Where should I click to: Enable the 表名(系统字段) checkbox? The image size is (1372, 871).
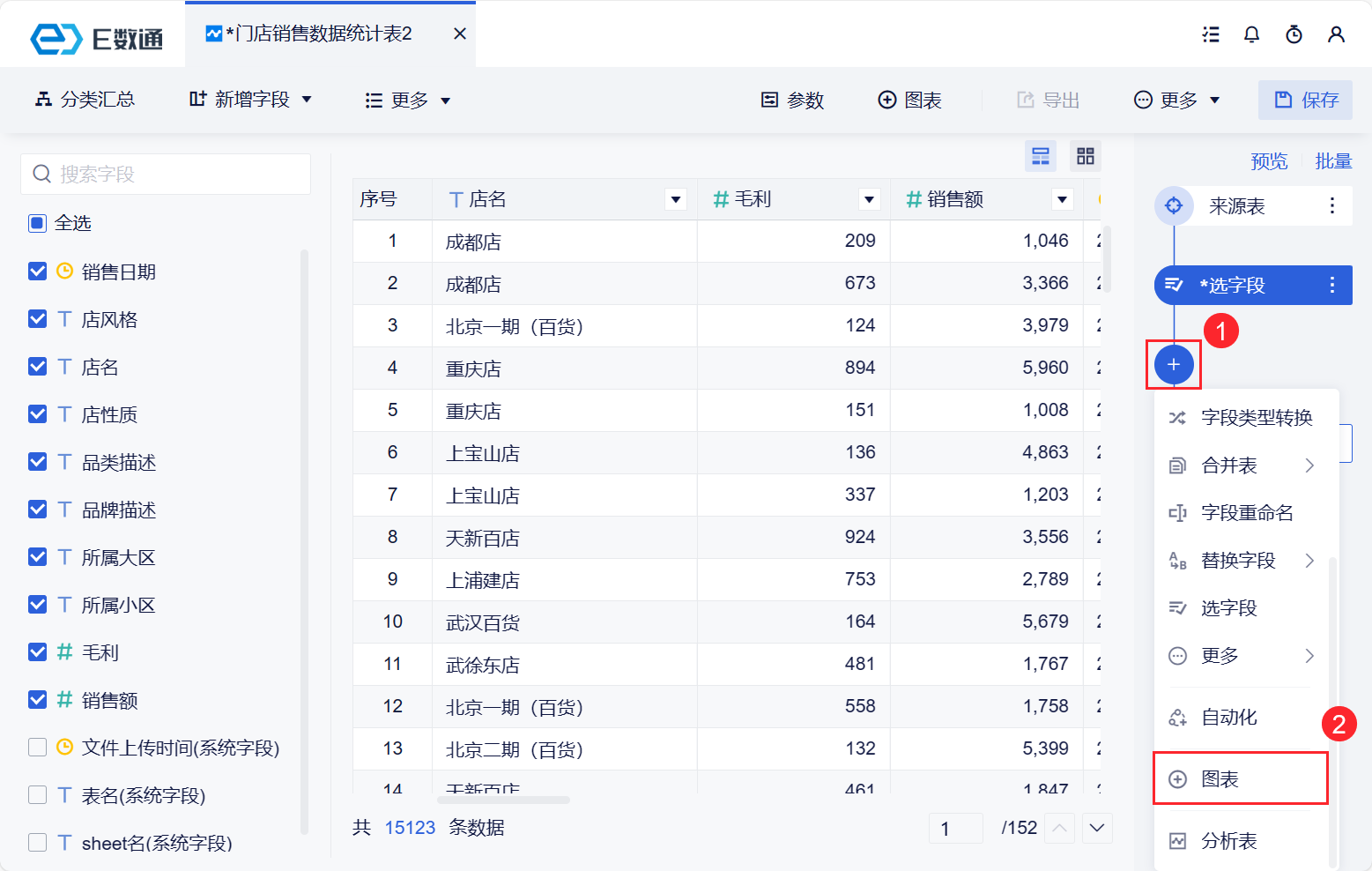(x=38, y=795)
